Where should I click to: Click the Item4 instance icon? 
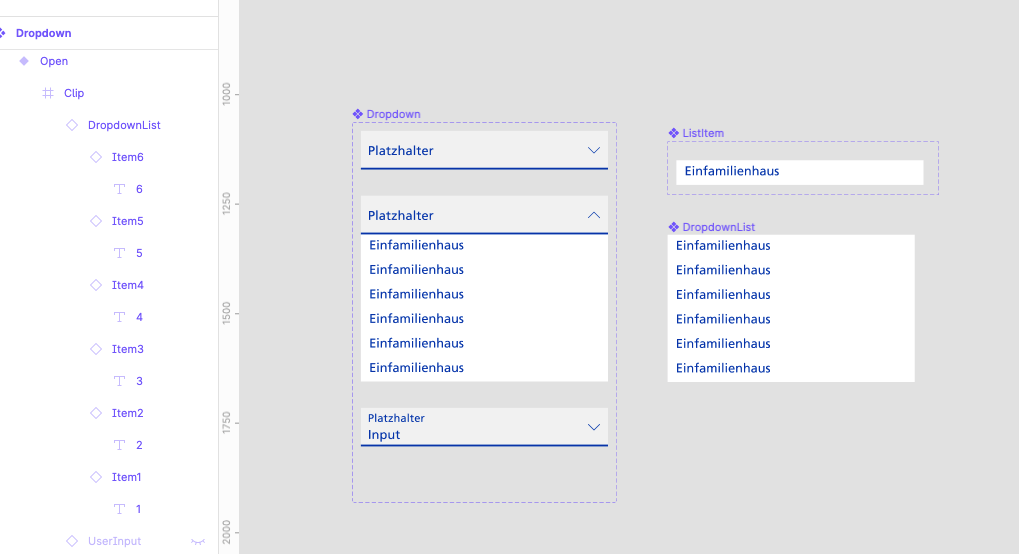96,285
